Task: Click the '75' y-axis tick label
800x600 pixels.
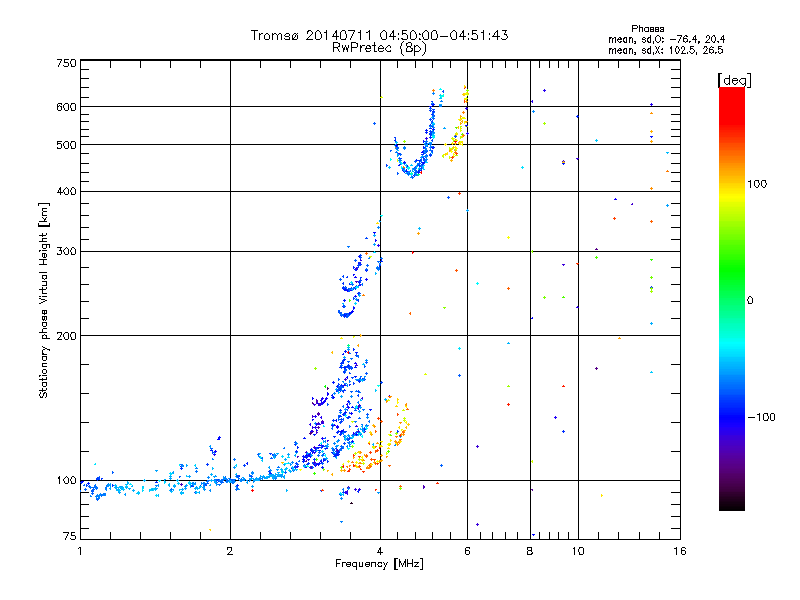Action: [x=70, y=536]
